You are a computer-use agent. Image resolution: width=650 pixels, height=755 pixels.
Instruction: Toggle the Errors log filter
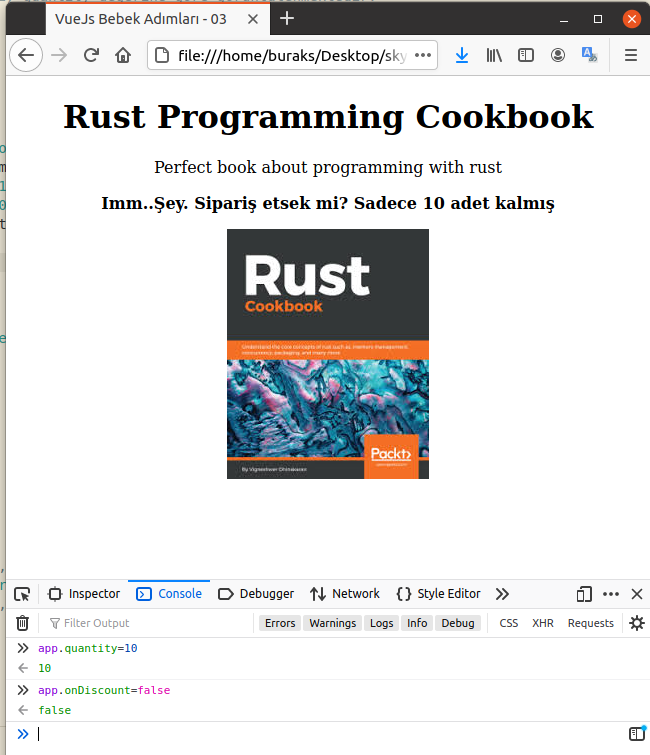pyautogui.click(x=280, y=623)
